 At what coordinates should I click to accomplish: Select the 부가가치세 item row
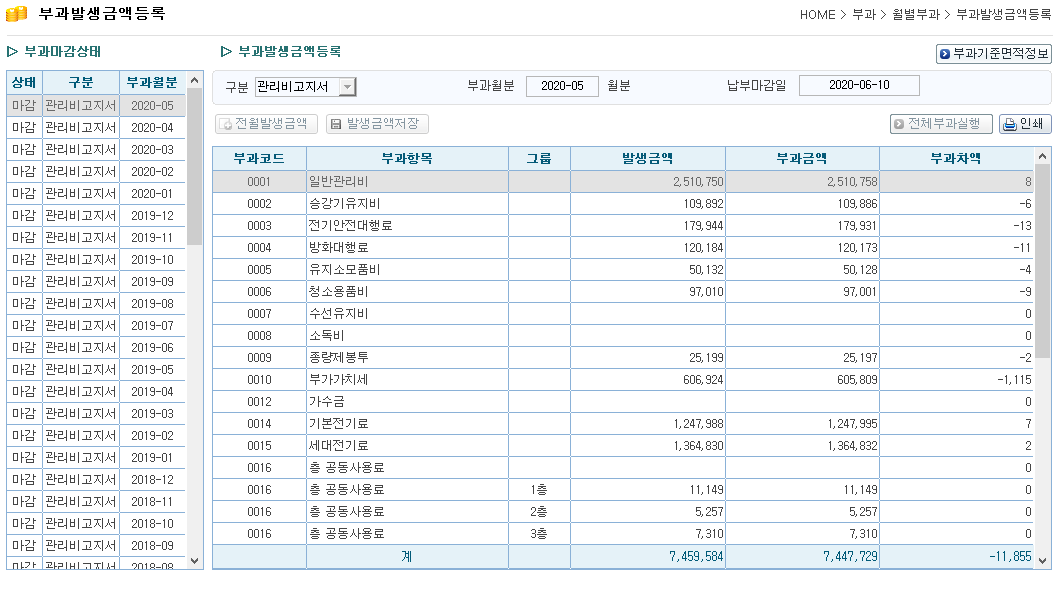click(x=623, y=379)
